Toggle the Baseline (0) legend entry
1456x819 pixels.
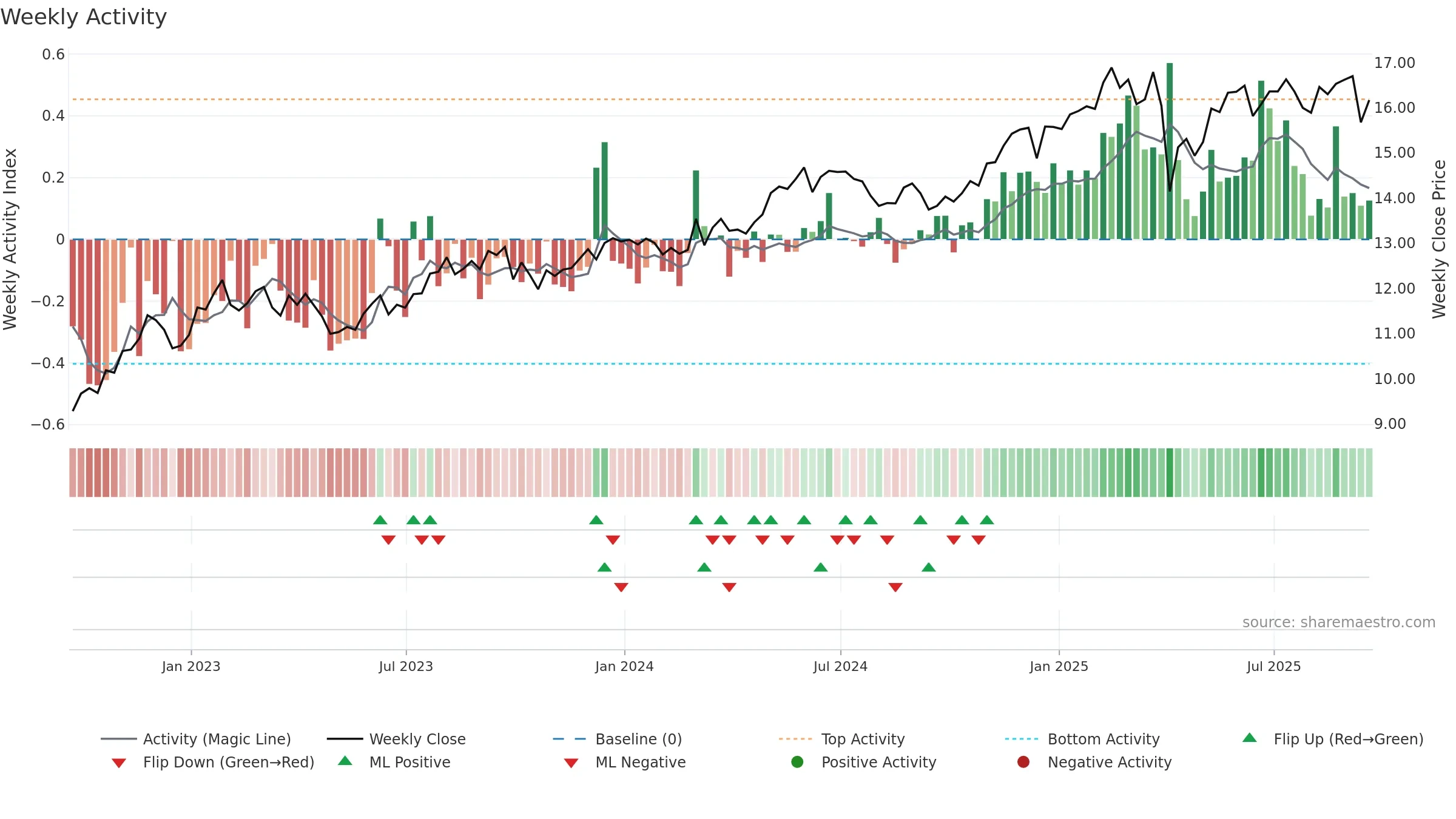(x=618, y=739)
